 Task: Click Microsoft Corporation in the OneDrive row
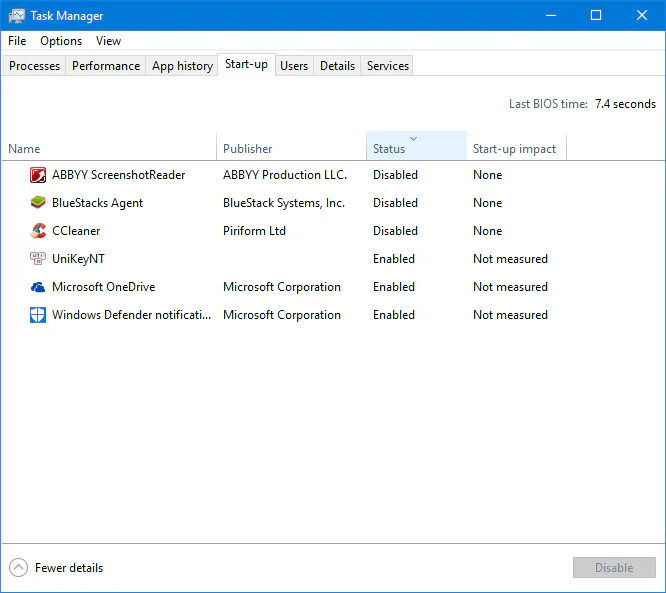coord(282,287)
